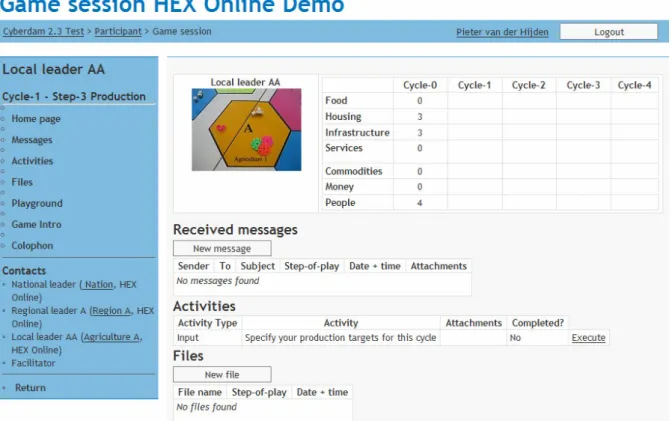The width and height of the screenshot is (672, 421).
Task: Click the Food row label
Action: pyautogui.click(x=336, y=100)
